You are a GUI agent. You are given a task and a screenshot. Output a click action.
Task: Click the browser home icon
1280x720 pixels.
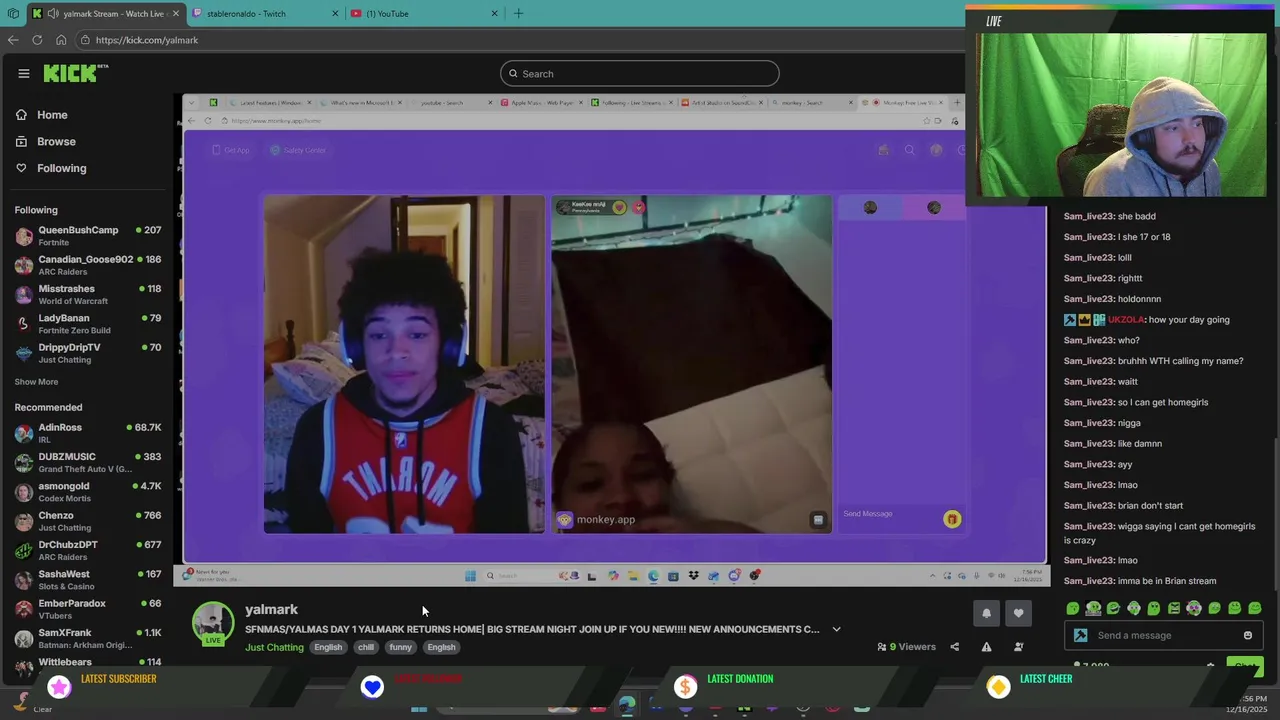click(61, 40)
